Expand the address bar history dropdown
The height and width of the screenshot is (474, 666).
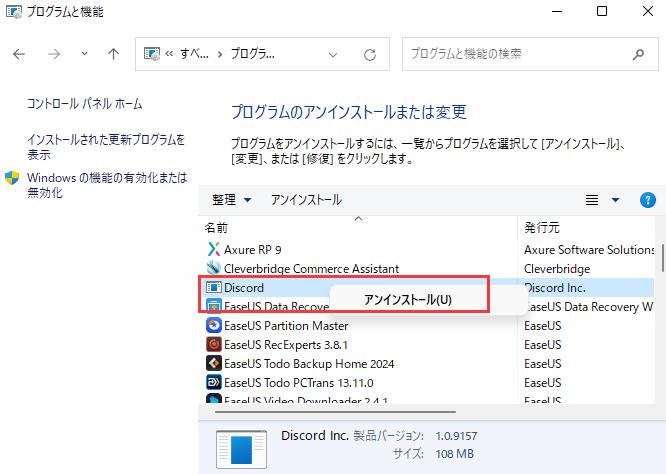tap(333, 55)
